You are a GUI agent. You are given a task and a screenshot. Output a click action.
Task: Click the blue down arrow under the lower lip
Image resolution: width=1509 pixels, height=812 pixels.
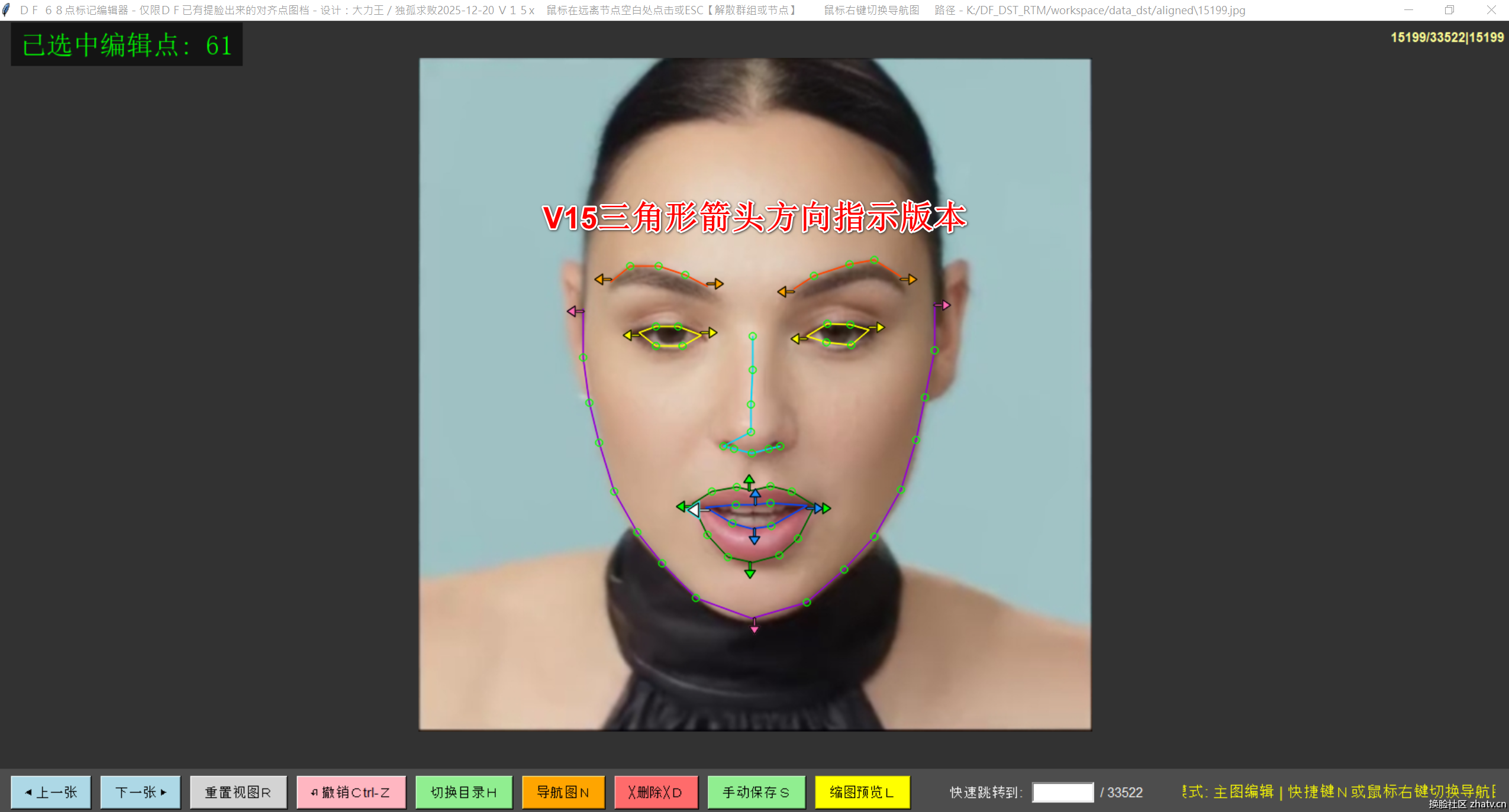pyautogui.click(x=755, y=539)
